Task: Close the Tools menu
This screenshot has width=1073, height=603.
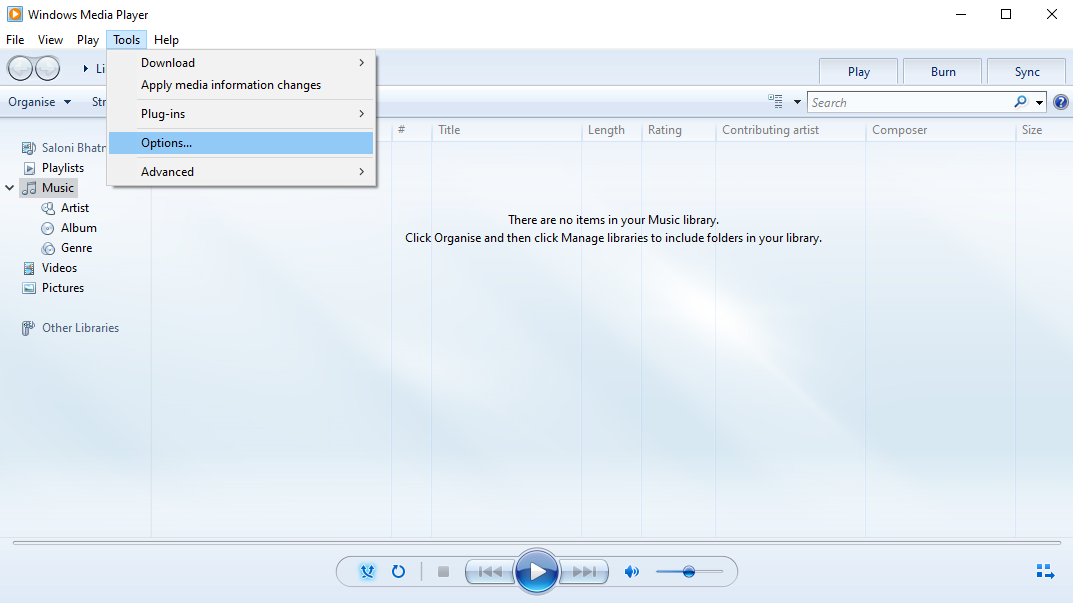Action: pyautogui.click(x=127, y=40)
